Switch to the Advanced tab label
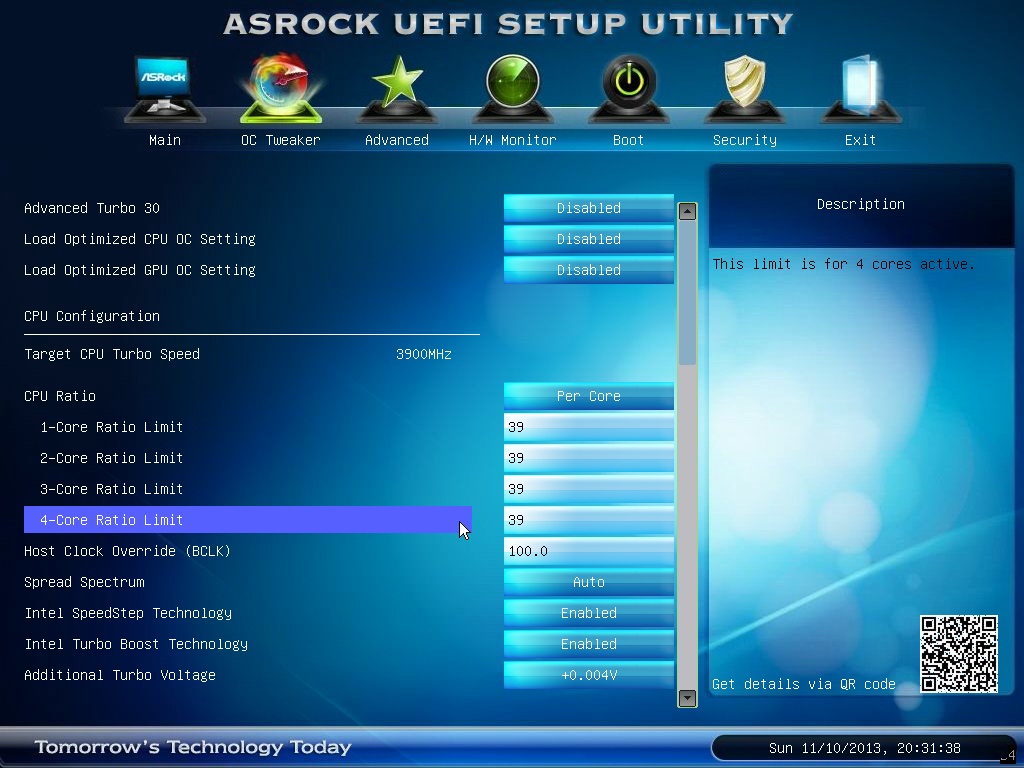1024x768 pixels. (x=397, y=140)
